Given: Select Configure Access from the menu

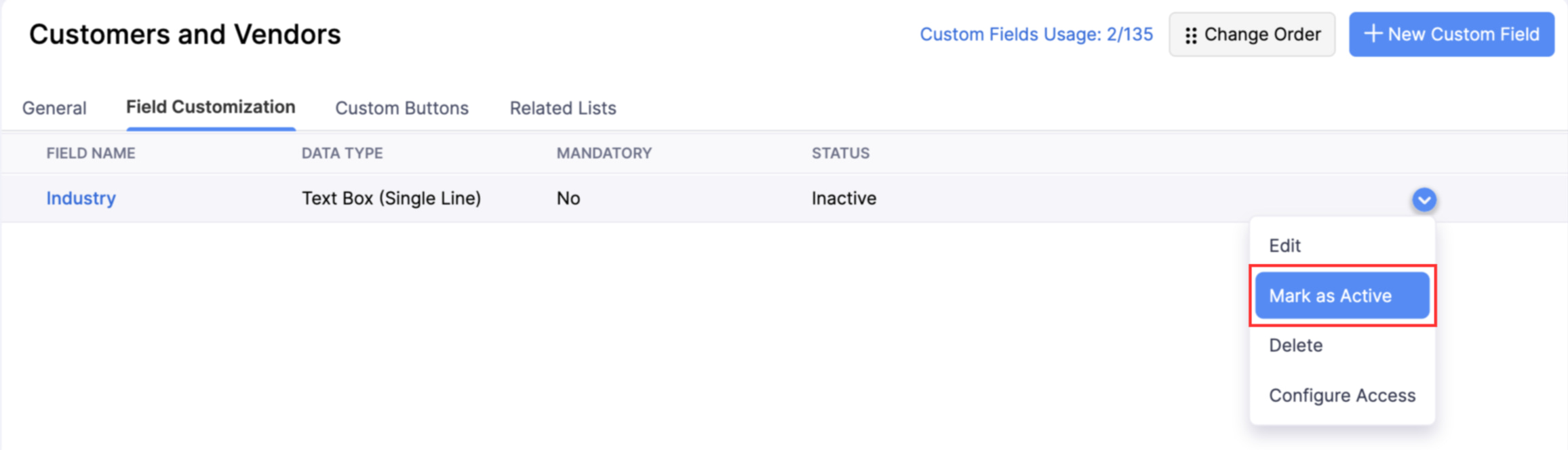Looking at the screenshot, I should (x=1342, y=395).
